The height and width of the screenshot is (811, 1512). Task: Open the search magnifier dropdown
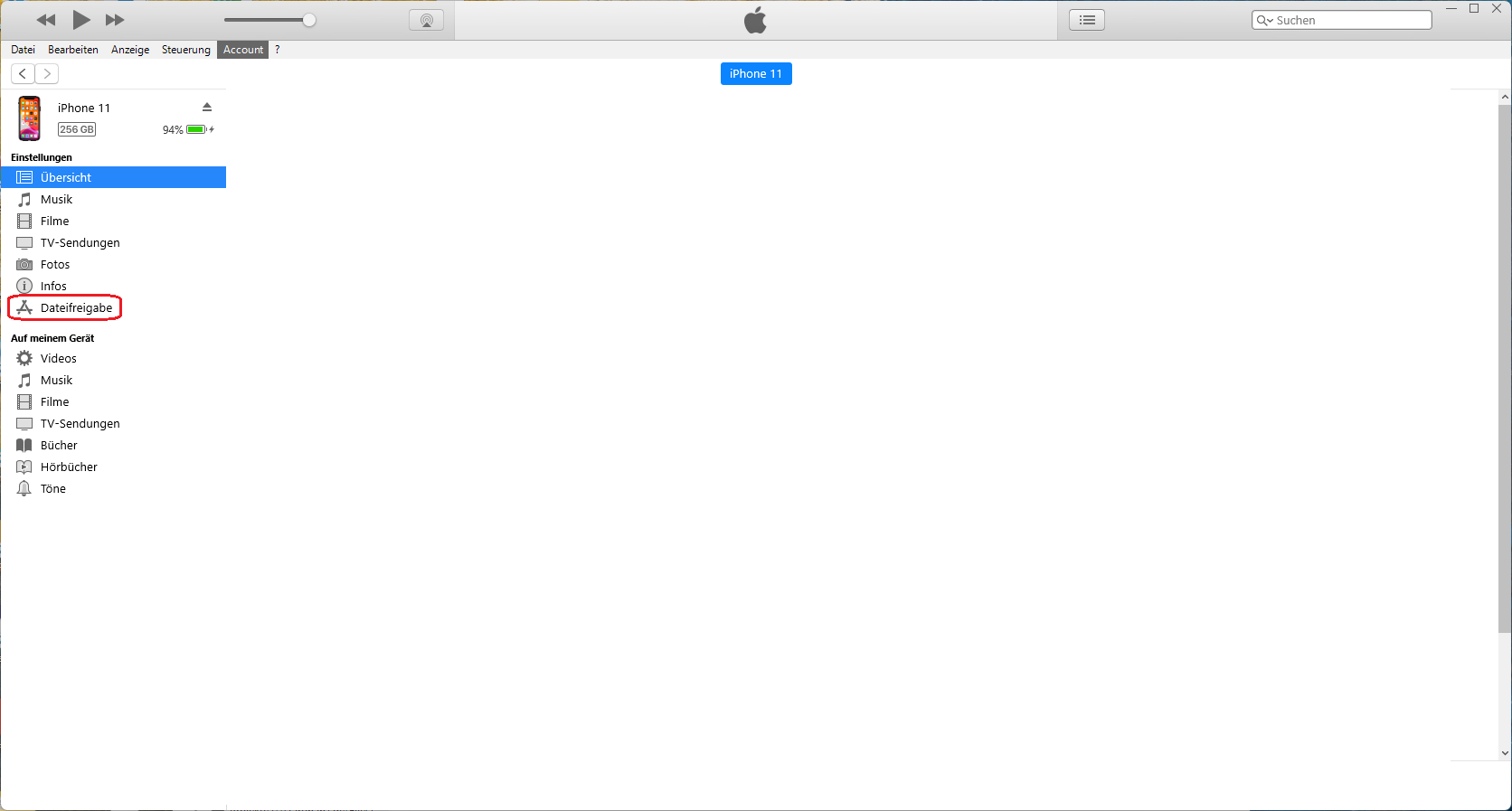tap(1264, 20)
